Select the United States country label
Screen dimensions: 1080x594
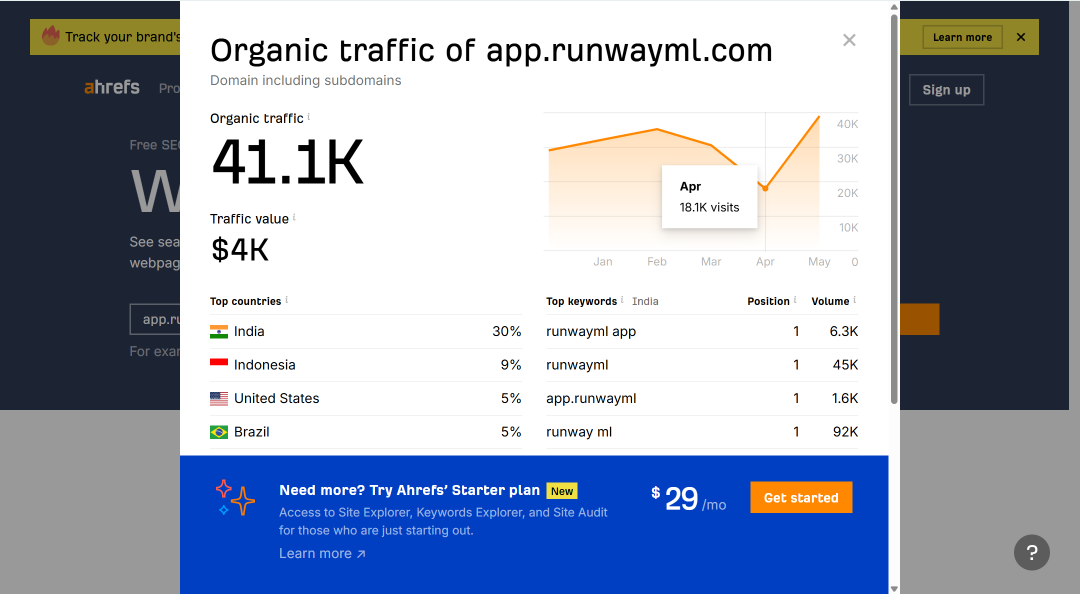276,398
